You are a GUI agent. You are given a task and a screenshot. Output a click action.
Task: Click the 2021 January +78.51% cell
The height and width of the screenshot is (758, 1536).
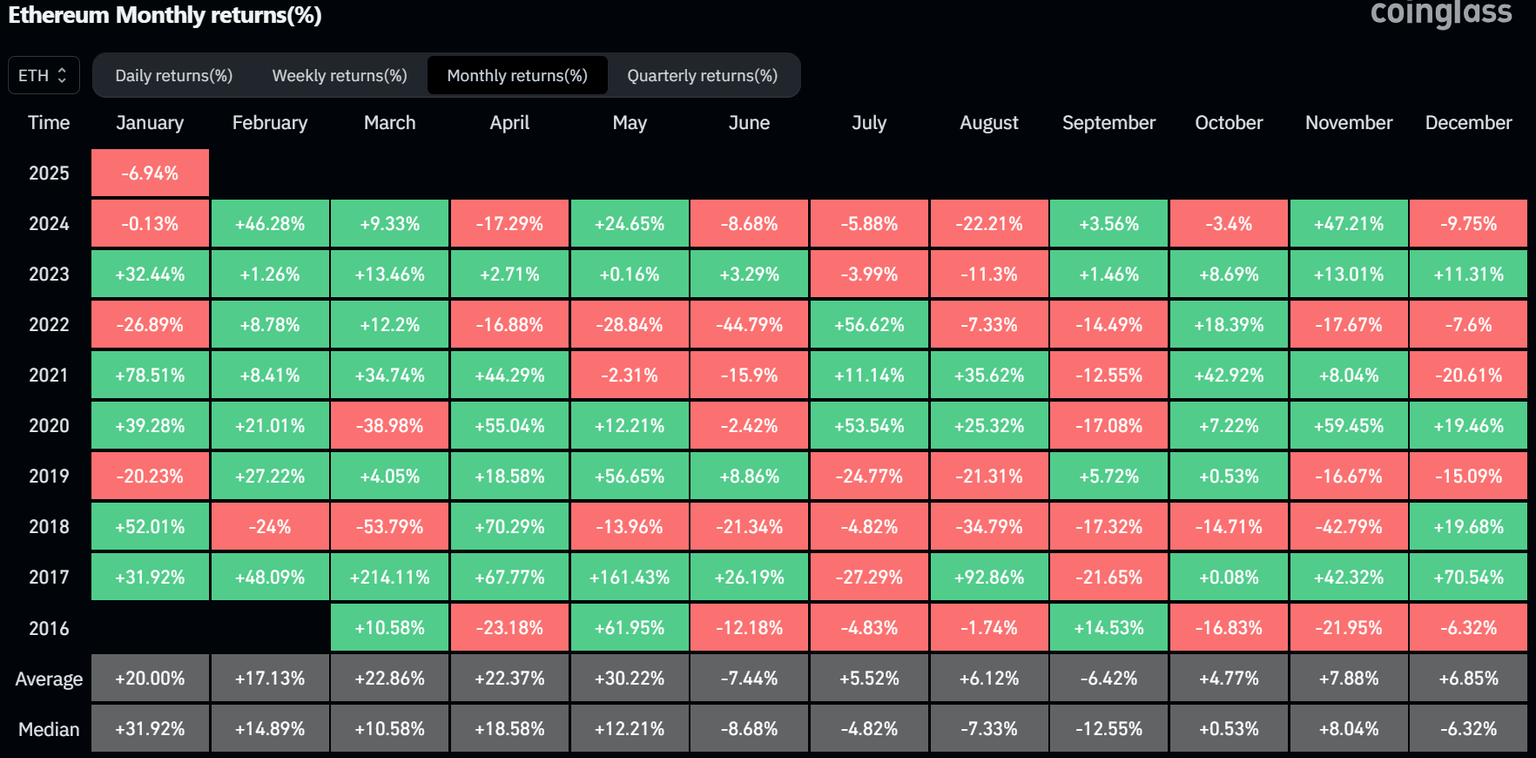pyautogui.click(x=150, y=375)
